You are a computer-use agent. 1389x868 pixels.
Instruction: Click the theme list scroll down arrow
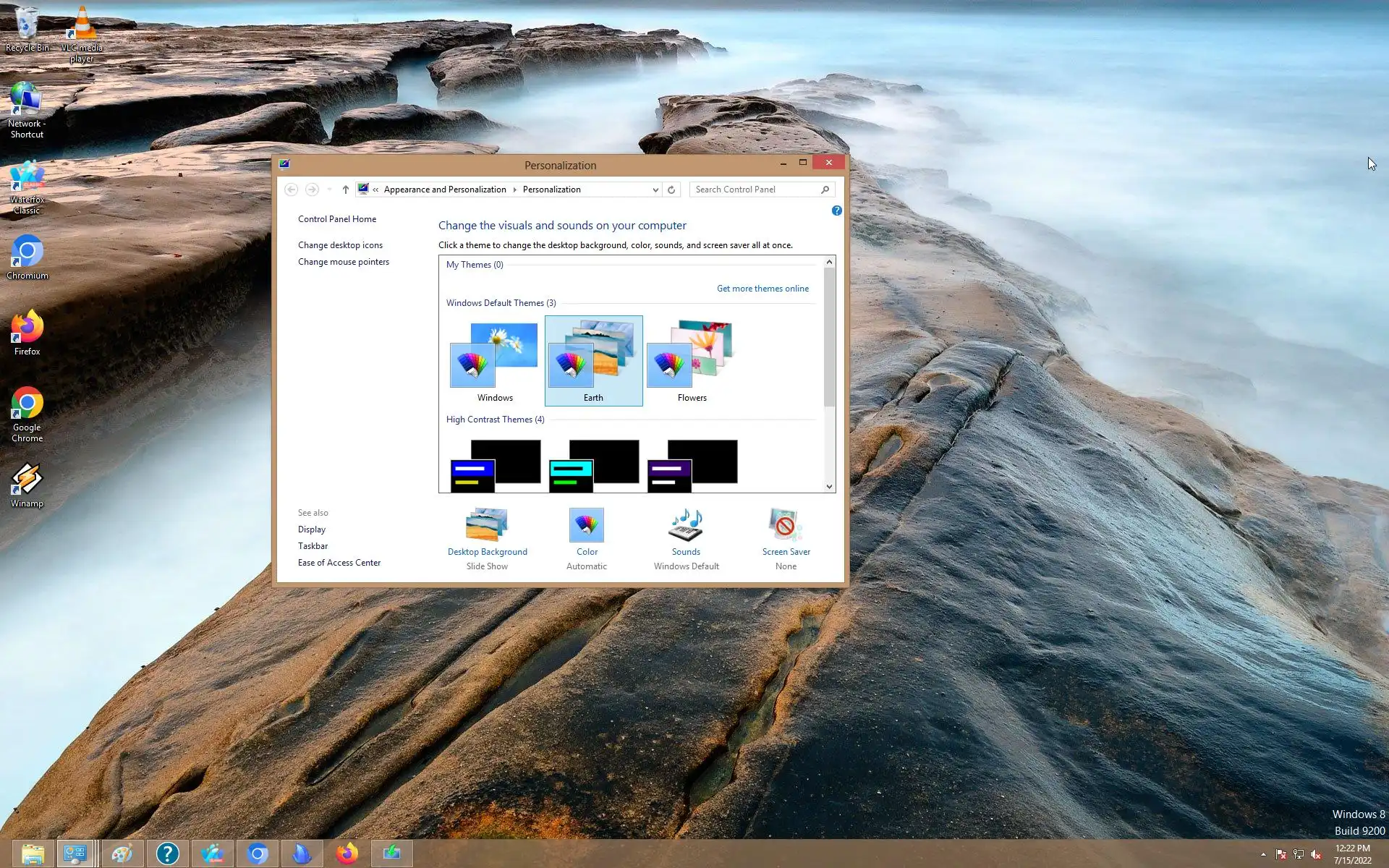(x=829, y=487)
